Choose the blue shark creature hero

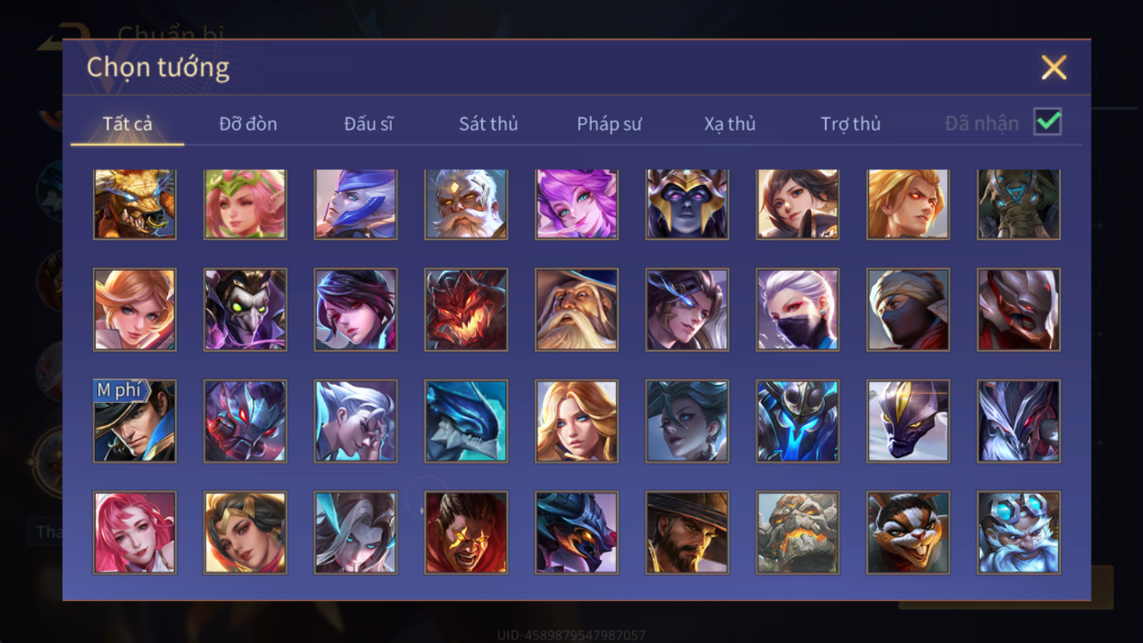tap(466, 421)
